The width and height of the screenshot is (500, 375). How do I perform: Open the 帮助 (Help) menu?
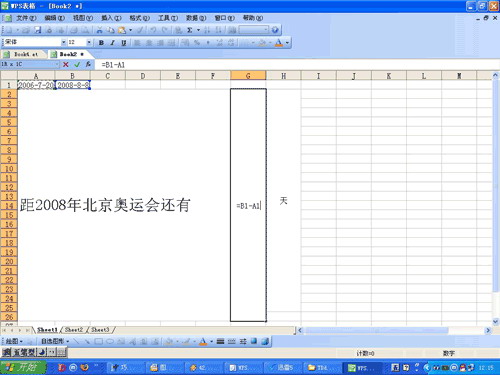(253, 18)
